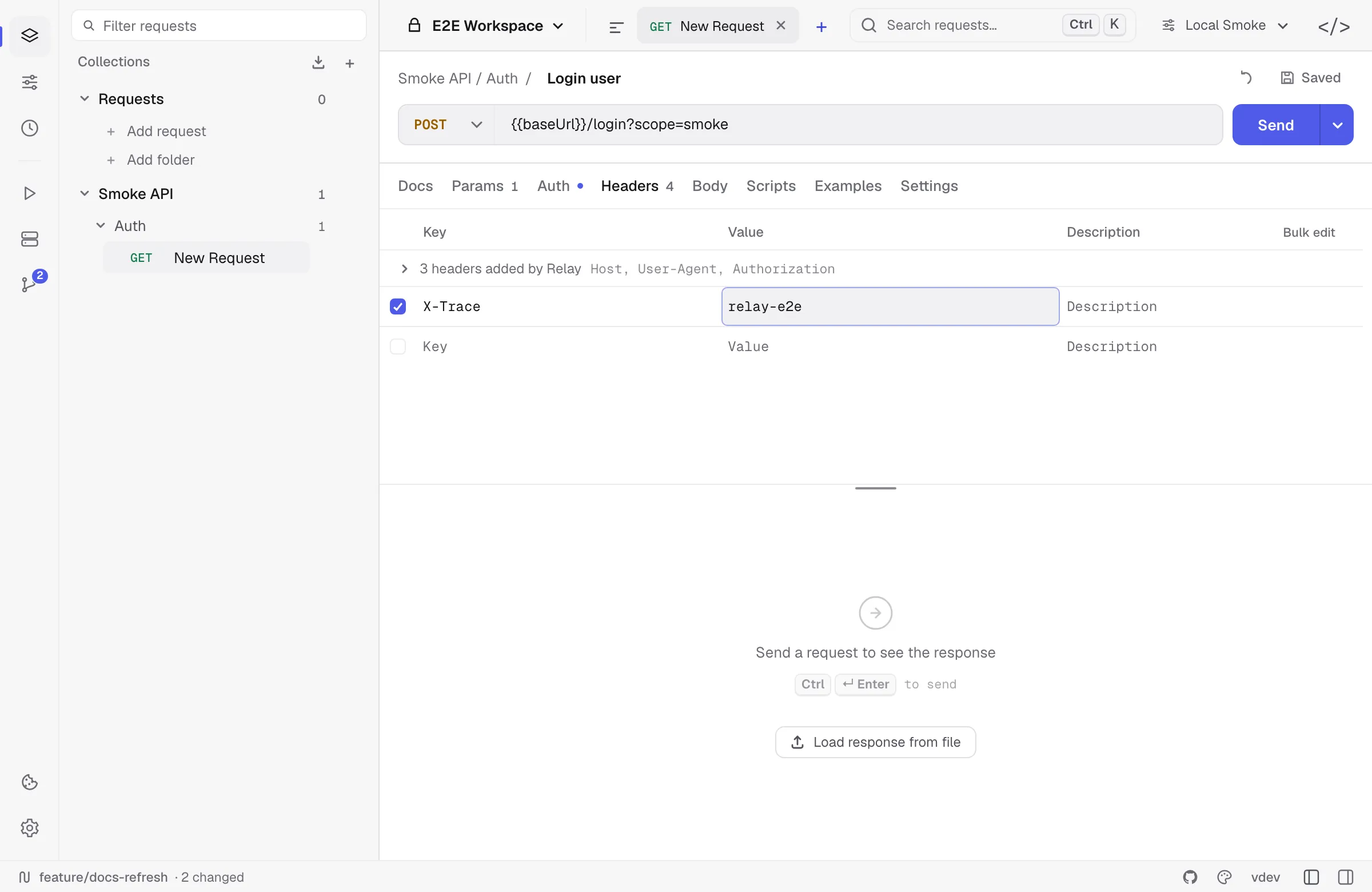Image resolution: width=1372 pixels, height=892 pixels.
Task: Open the GitHub icon in status bar
Action: click(x=1190, y=877)
